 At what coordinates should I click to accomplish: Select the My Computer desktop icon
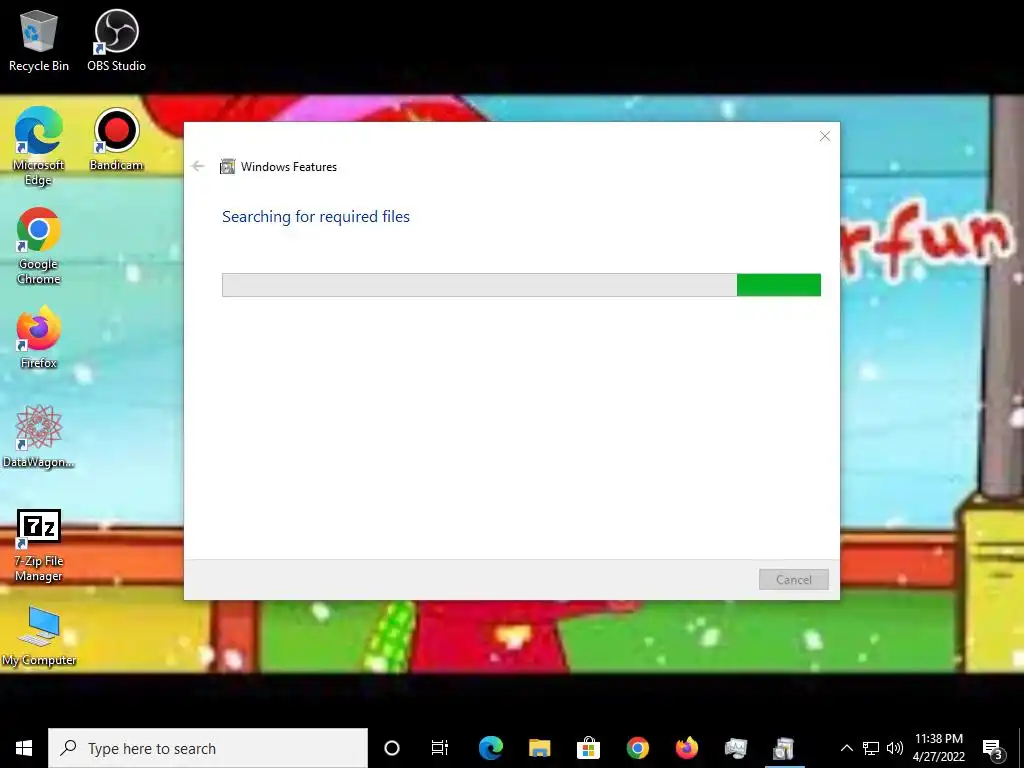click(39, 636)
